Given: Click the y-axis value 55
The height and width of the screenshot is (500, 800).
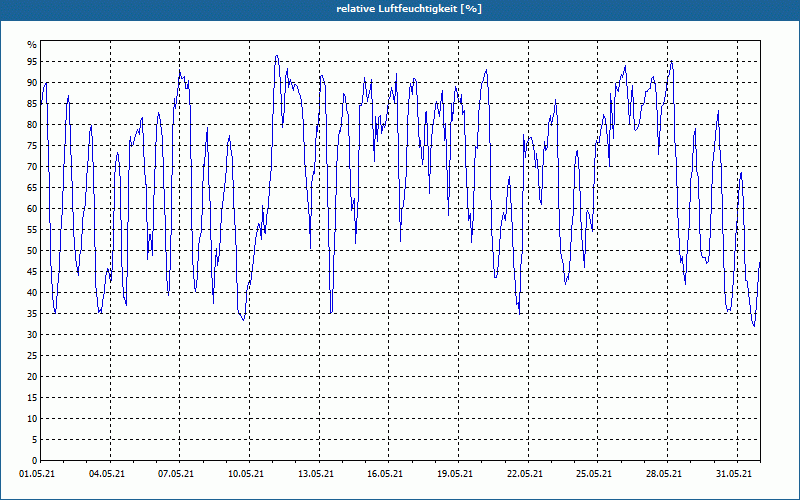Looking at the screenshot, I should point(32,230).
